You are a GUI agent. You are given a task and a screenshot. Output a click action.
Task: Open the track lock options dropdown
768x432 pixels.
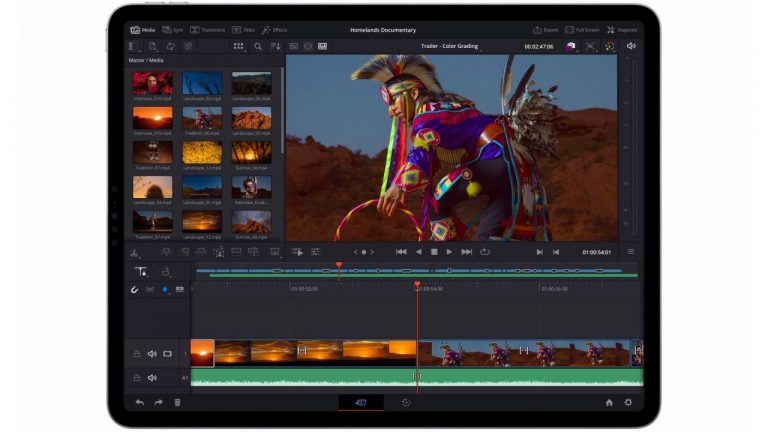click(x=166, y=271)
